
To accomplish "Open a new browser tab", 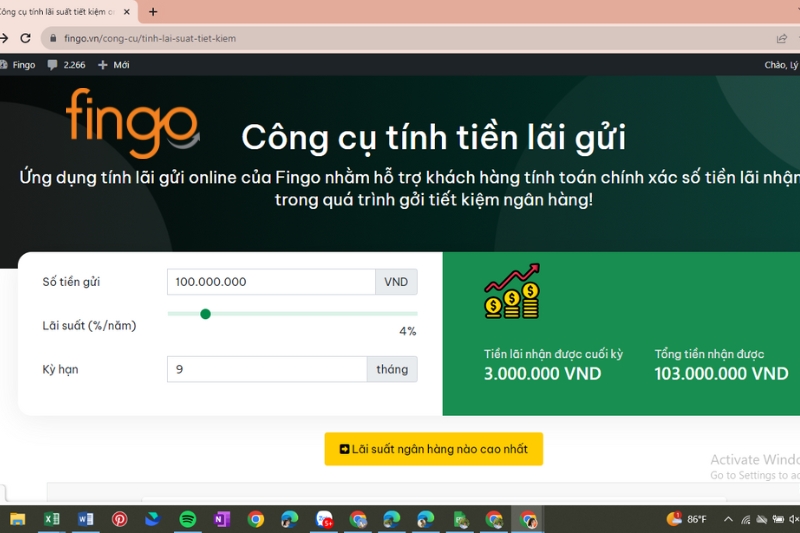I will pos(153,12).
